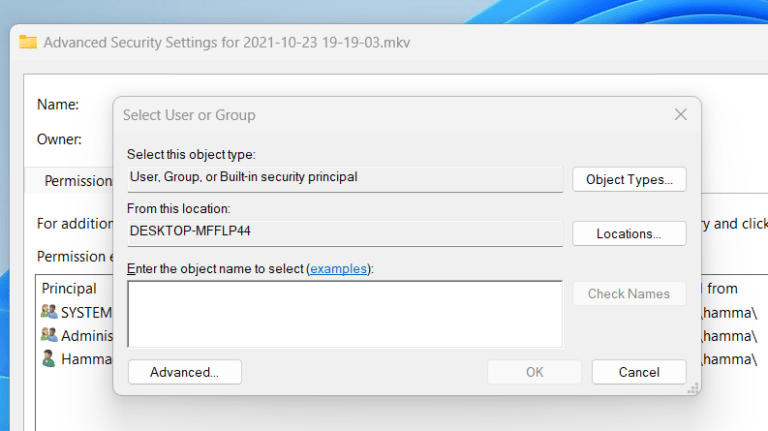Image resolution: width=768 pixels, height=431 pixels.
Task: Confirm selection with the OK button
Action: tap(534, 372)
